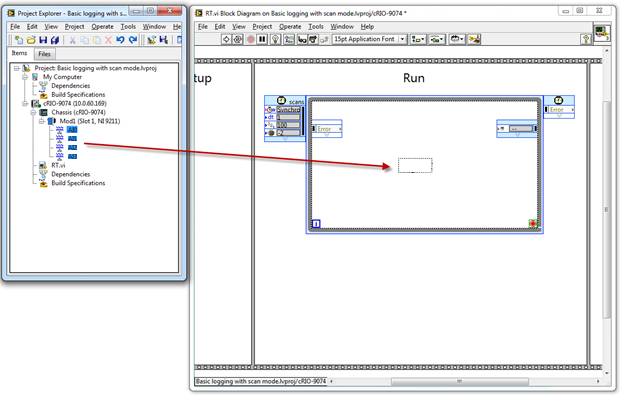624x403 pixels.
Task: Click the Run arrow in the block diagram toolbar
Action: click(227, 40)
